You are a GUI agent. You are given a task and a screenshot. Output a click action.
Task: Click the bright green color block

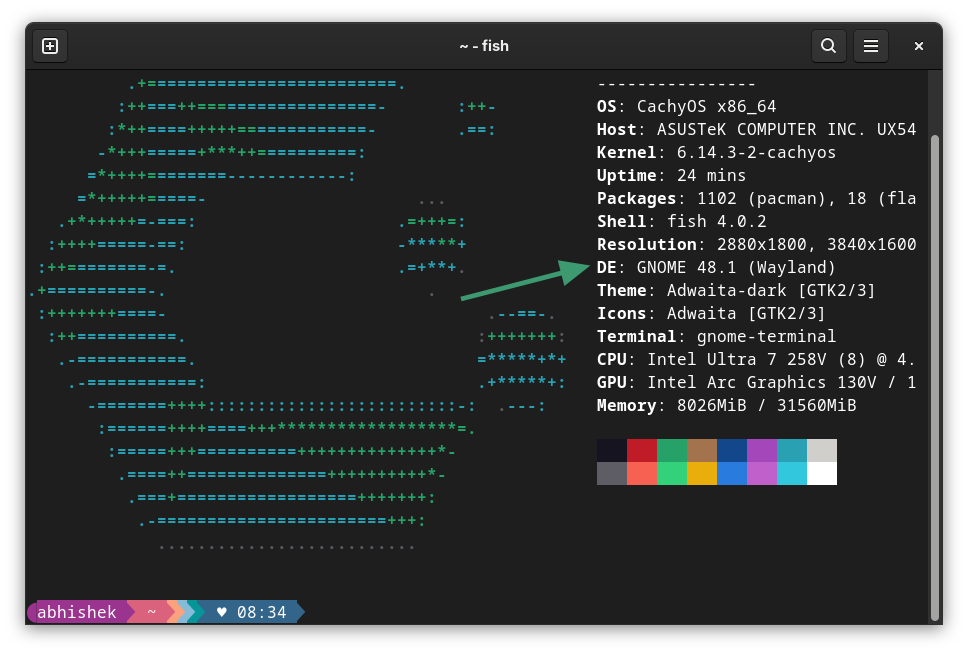tap(672, 473)
